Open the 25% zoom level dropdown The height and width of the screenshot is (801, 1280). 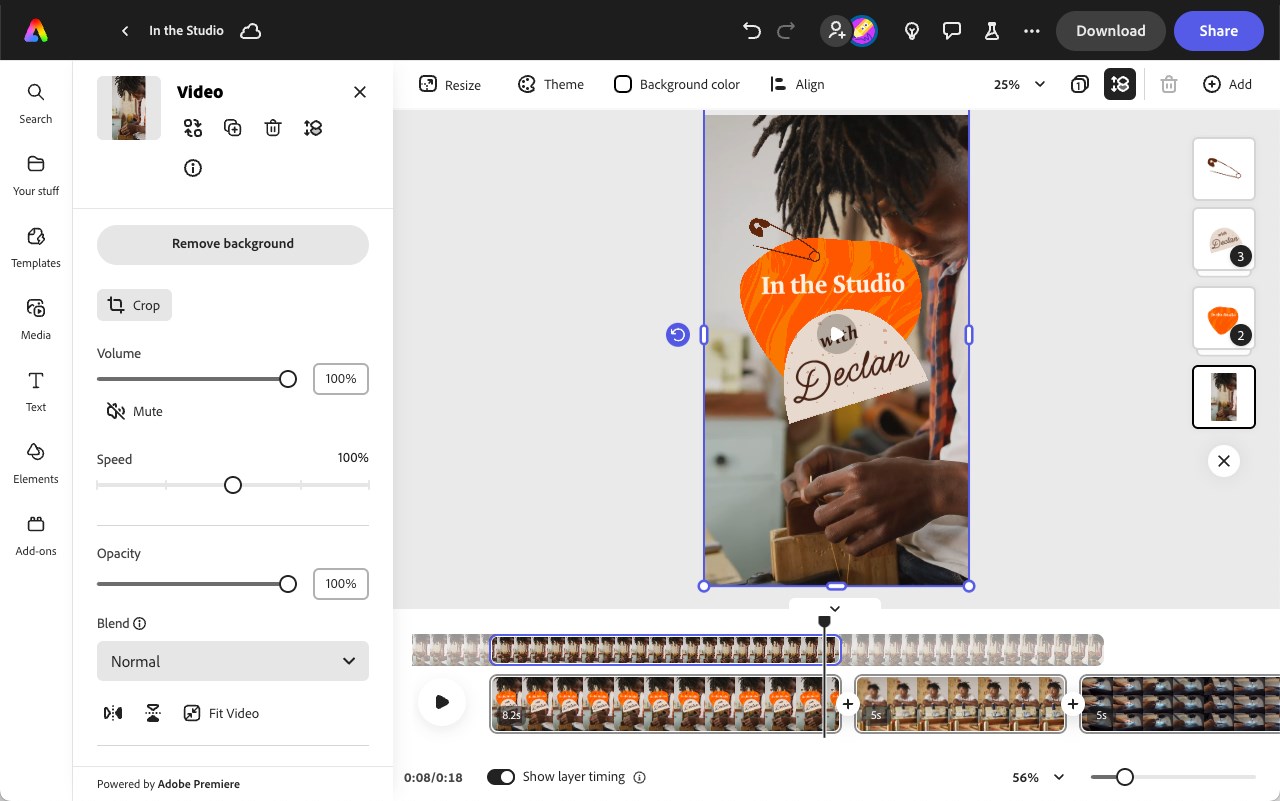(x=1018, y=84)
